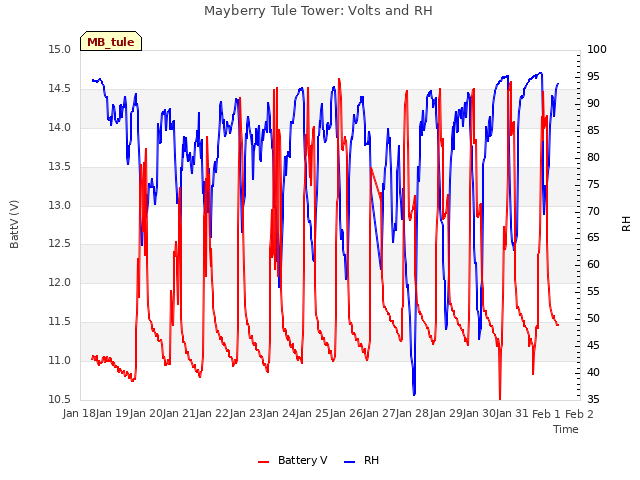Click the 70 right axis label
Viewport: 640px width, 480px height.
(x=593, y=211)
